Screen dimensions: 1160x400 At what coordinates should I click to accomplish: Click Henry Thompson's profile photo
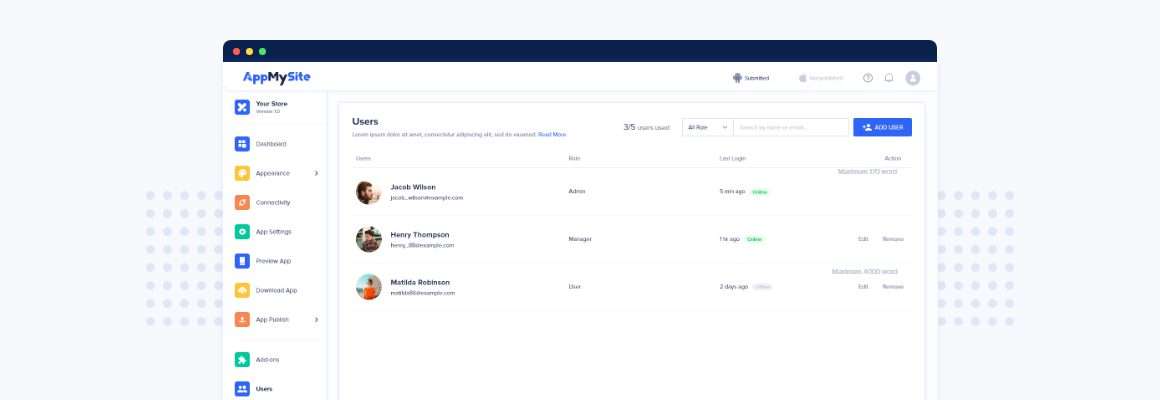coord(368,240)
